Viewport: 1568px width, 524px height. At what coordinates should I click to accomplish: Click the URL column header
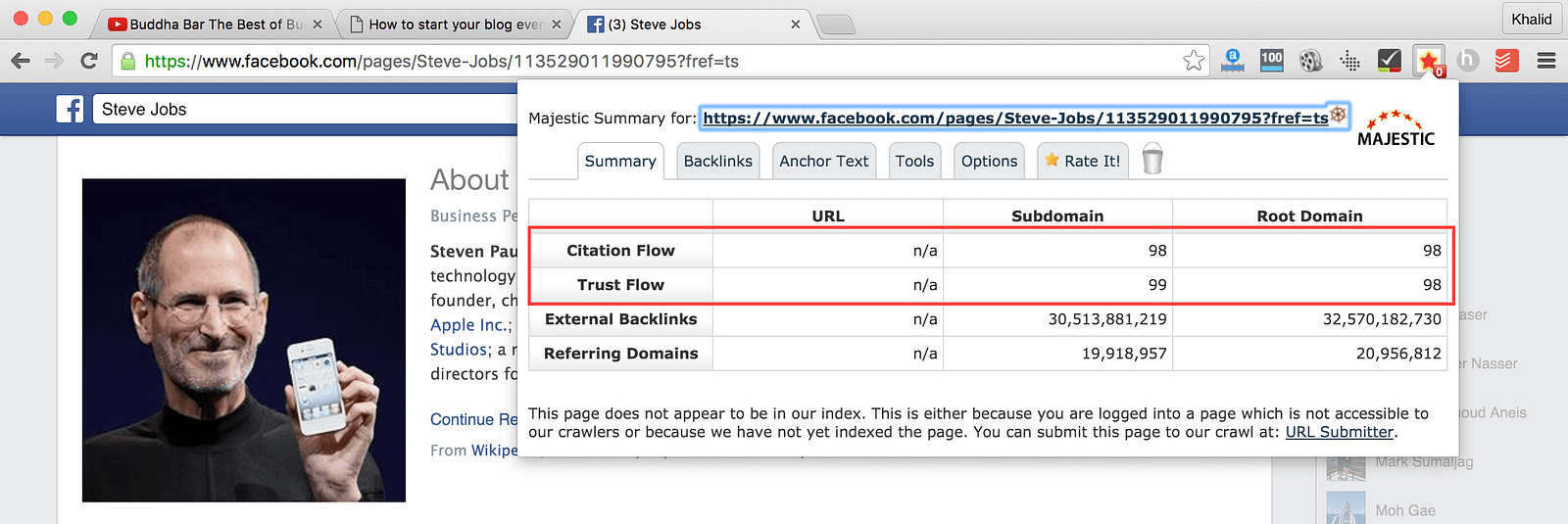828,216
